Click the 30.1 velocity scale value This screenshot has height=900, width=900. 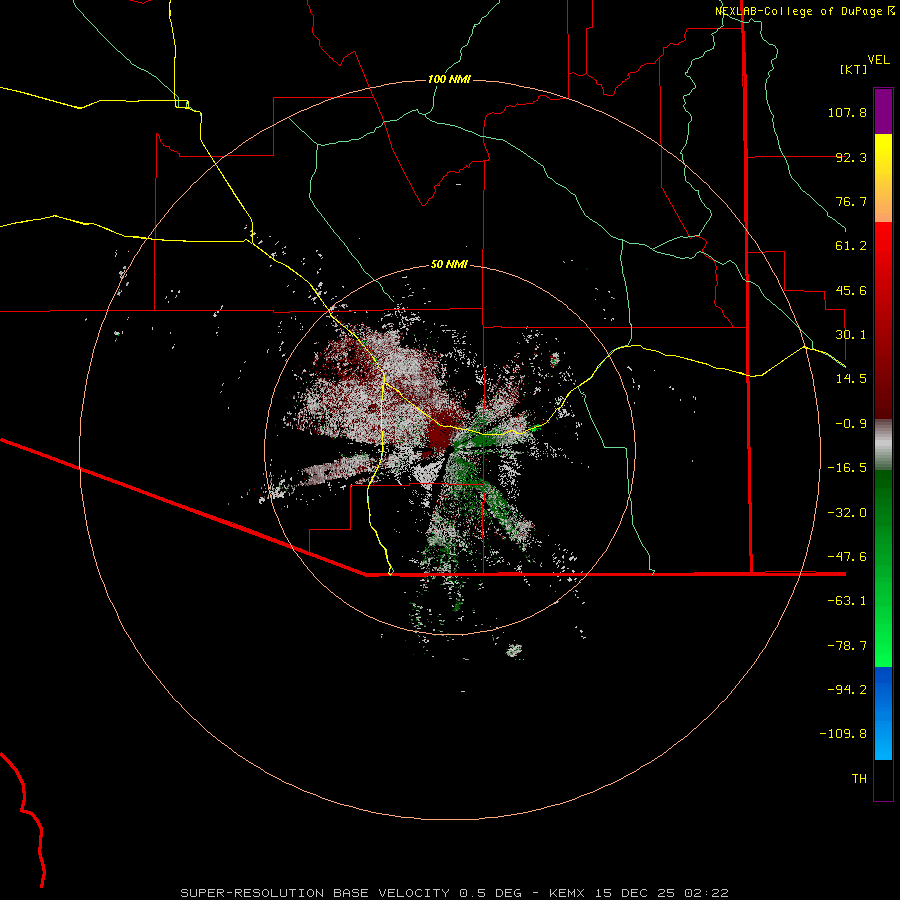[851, 335]
